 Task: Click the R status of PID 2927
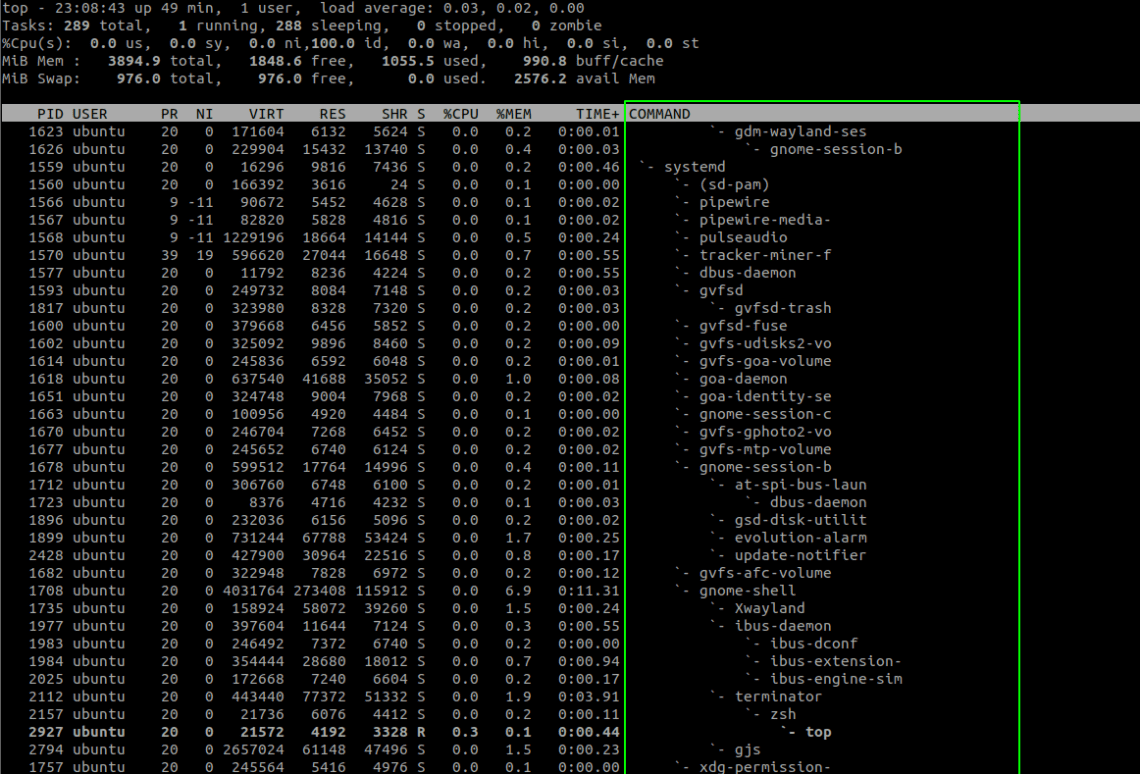[421, 733]
